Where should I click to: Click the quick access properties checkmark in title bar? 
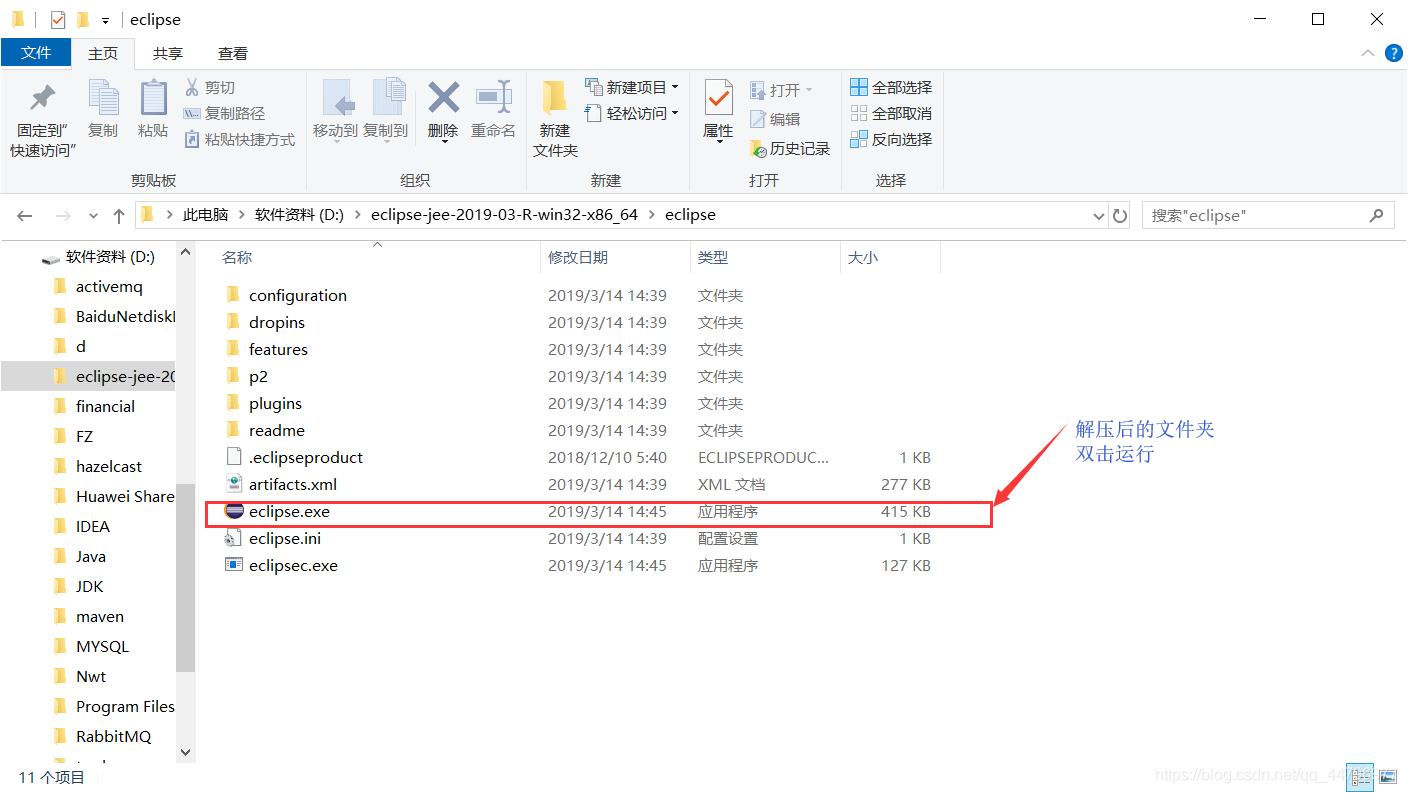click(x=57, y=19)
